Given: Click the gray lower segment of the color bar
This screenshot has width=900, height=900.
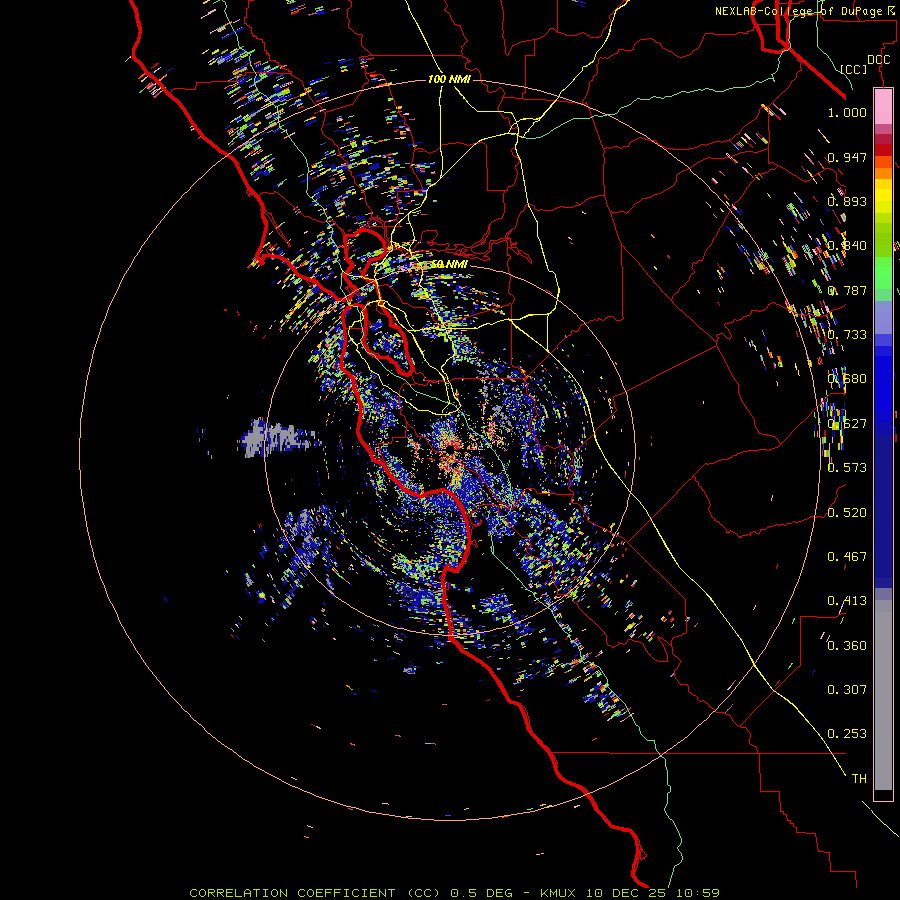Looking at the screenshot, I should [883, 695].
